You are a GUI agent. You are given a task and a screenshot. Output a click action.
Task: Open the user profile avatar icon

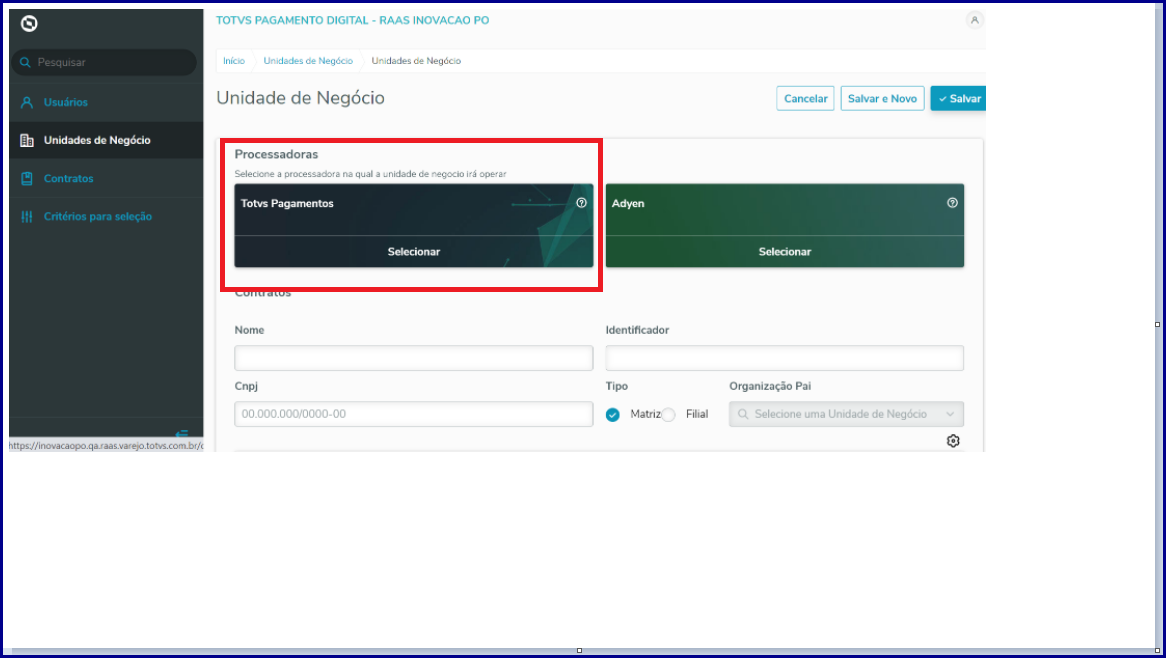coord(974,20)
